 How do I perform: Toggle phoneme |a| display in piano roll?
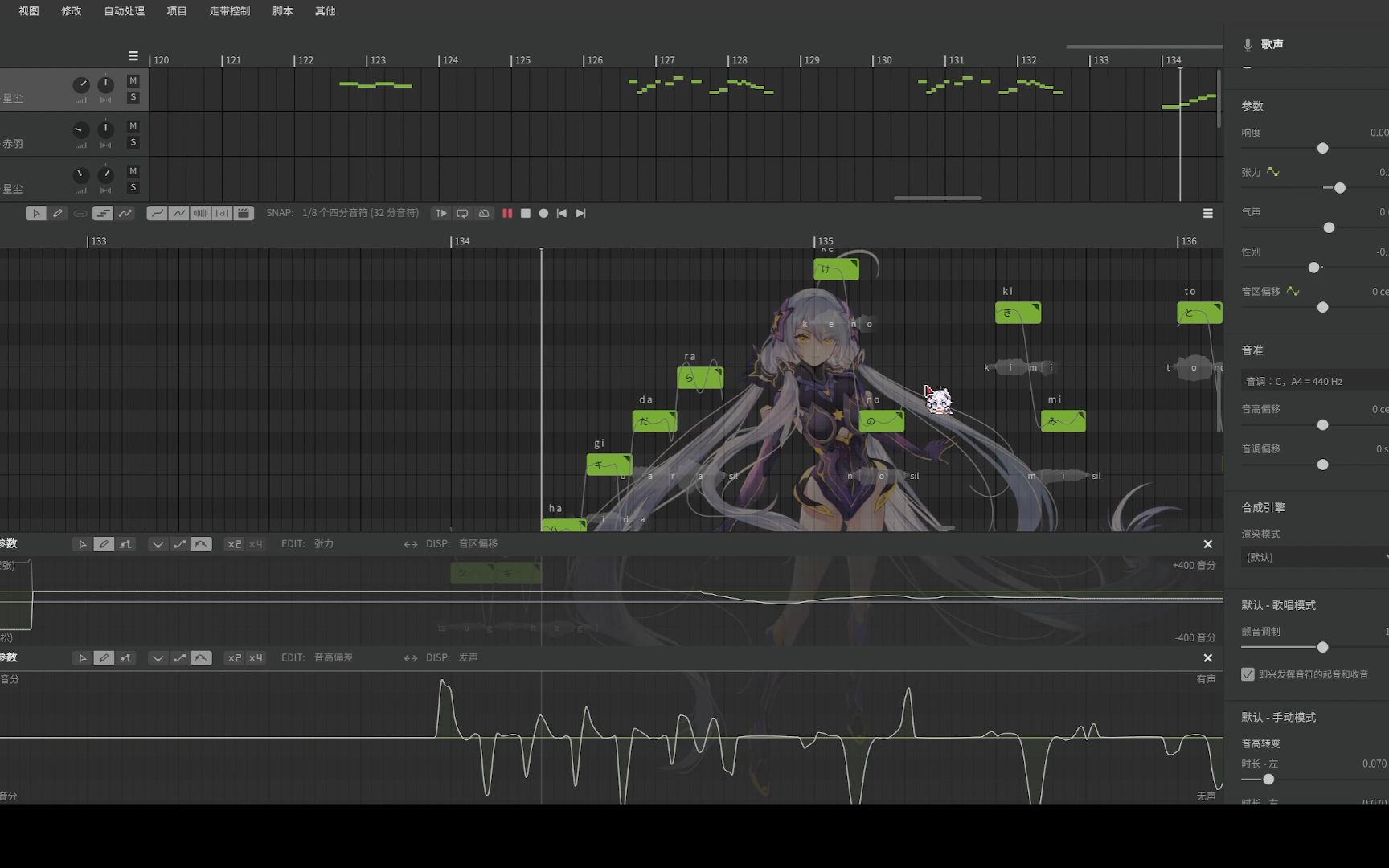tap(223, 213)
